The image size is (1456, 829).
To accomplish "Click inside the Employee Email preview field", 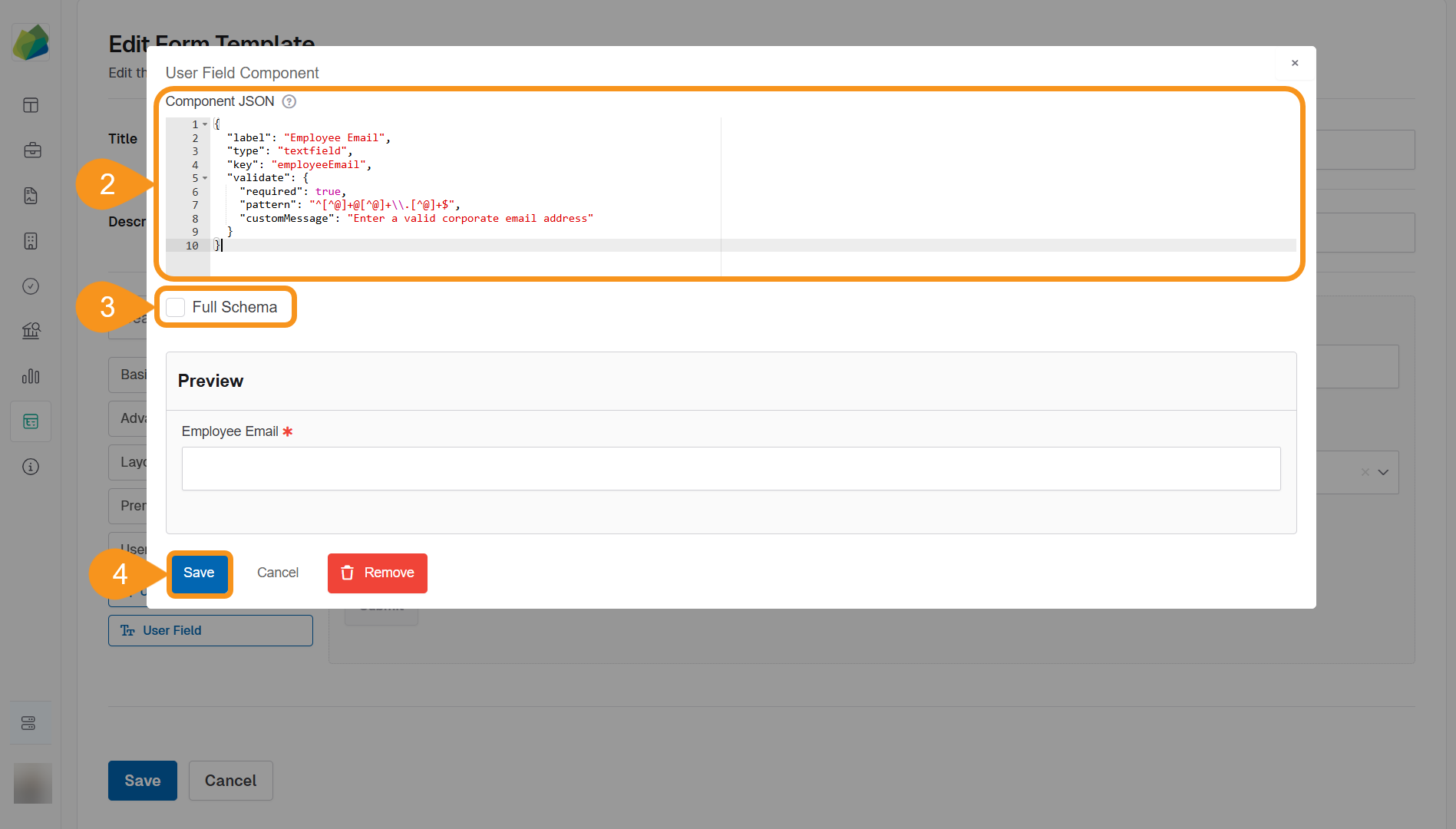I will 729,468.
